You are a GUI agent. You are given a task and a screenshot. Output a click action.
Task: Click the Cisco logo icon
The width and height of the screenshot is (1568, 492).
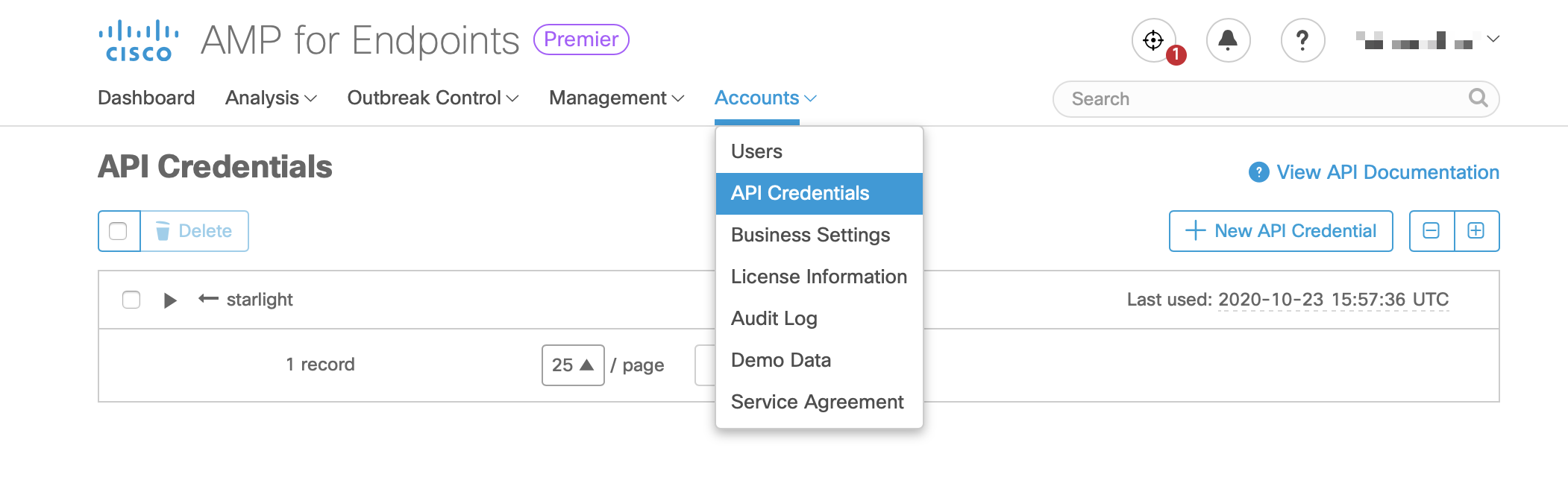139,41
